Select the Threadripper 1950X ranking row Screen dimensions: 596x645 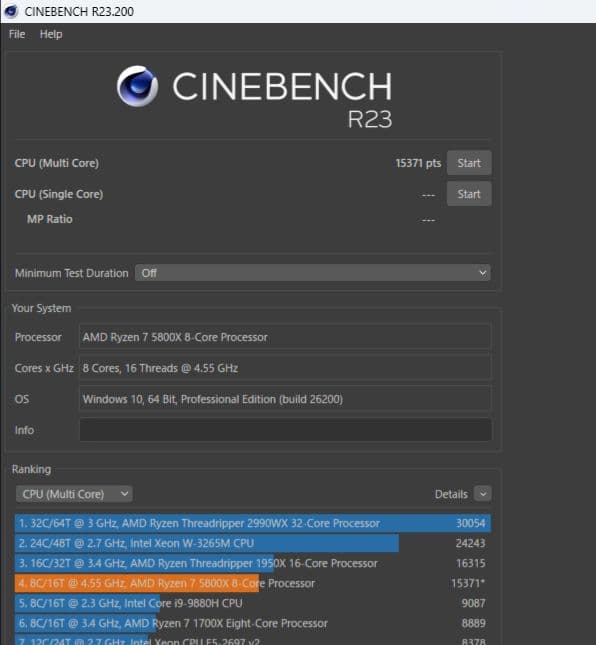click(x=253, y=563)
